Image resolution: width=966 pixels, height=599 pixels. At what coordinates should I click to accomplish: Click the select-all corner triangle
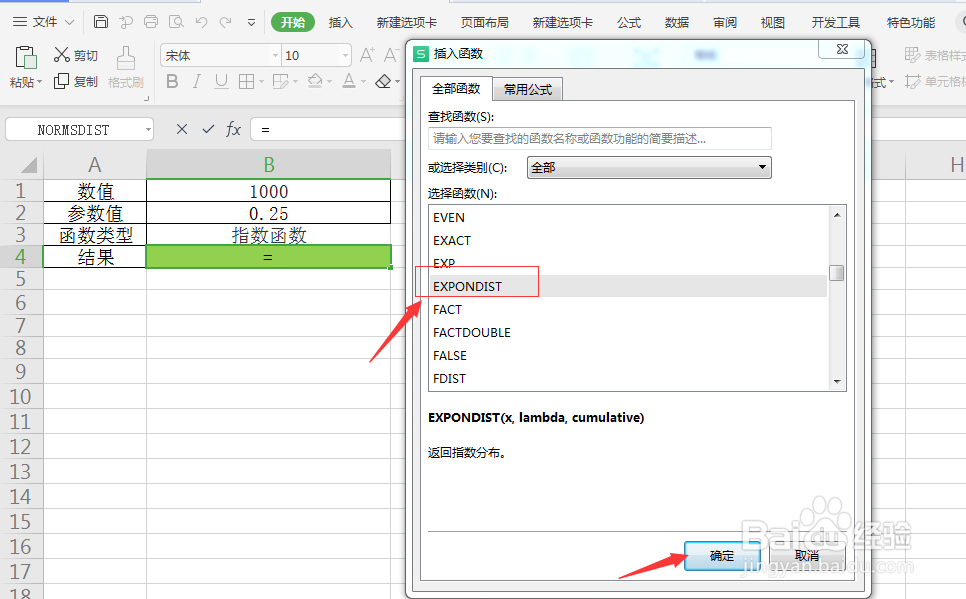pos(28,165)
